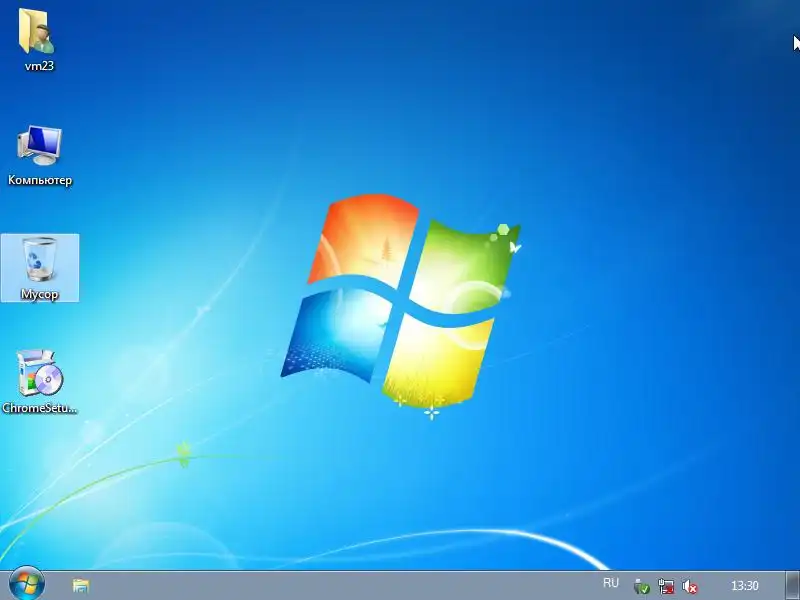Switch input language via RU indicator
Image resolution: width=800 pixels, height=600 pixels.
[x=611, y=583]
